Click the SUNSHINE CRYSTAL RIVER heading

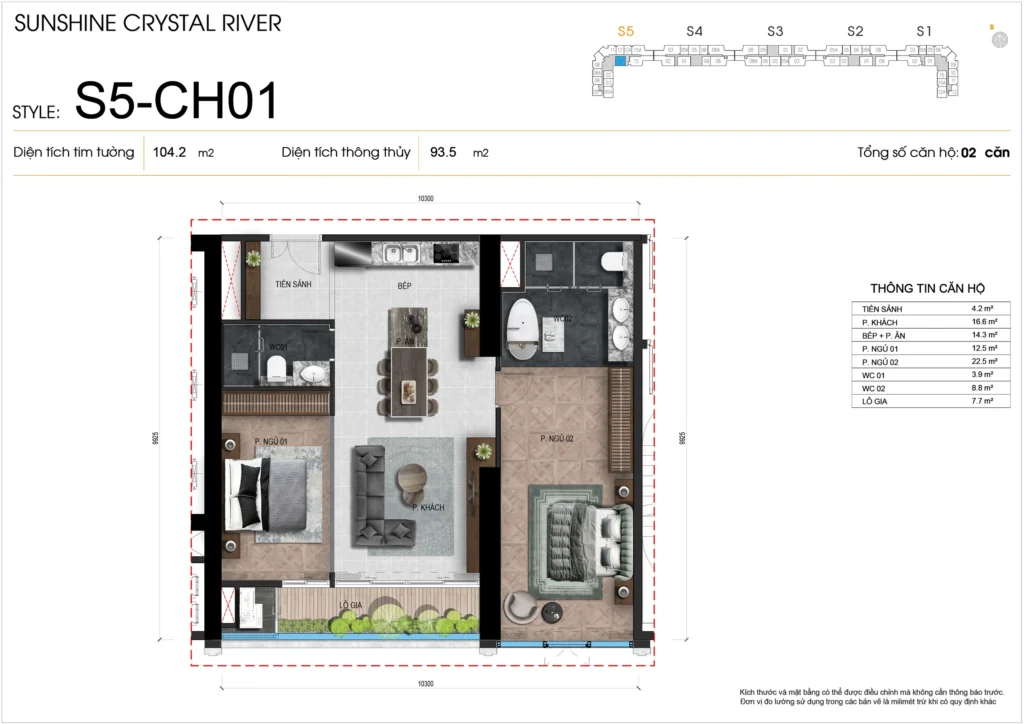[148, 22]
